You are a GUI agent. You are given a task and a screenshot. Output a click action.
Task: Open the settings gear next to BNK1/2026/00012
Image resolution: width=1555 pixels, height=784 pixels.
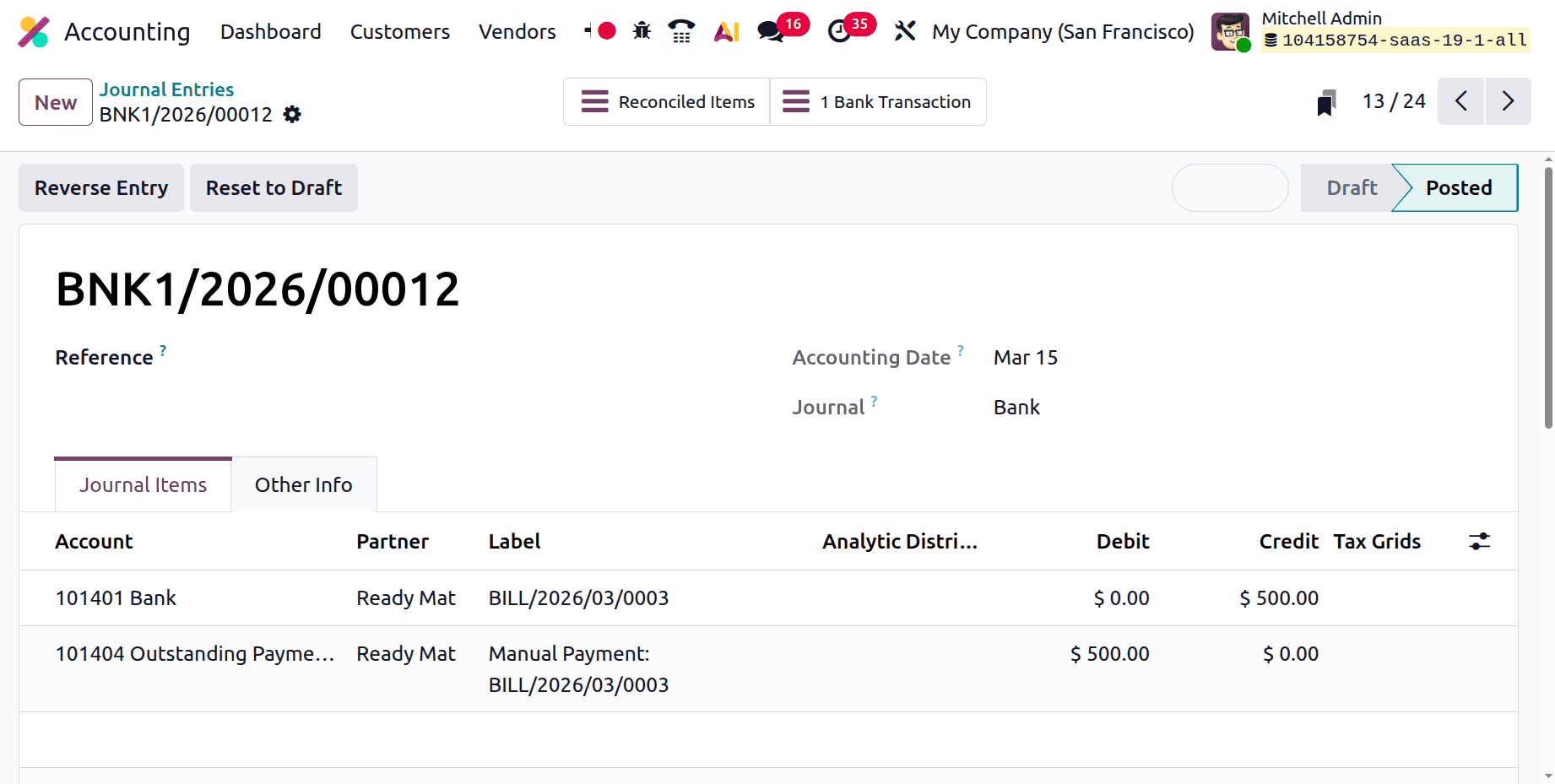(291, 115)
